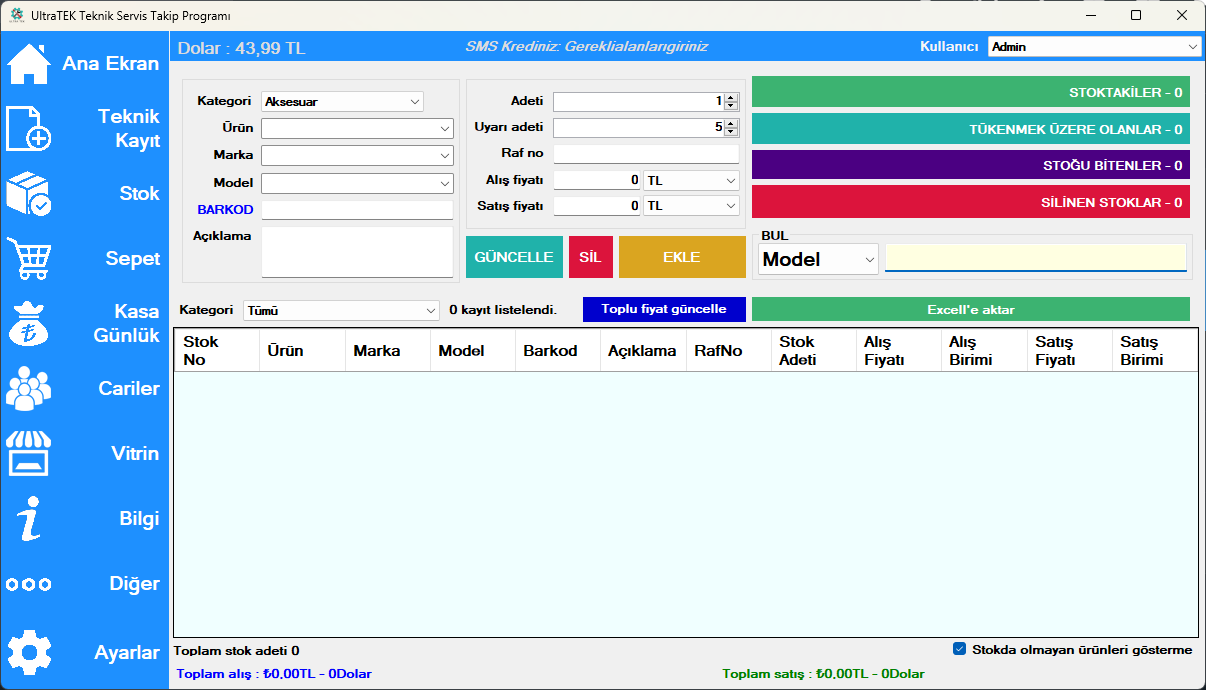
Task: Toggle 'Stokda olmayan ürünleri gösterme' checkbox
Action: click(x=960, y=649)
